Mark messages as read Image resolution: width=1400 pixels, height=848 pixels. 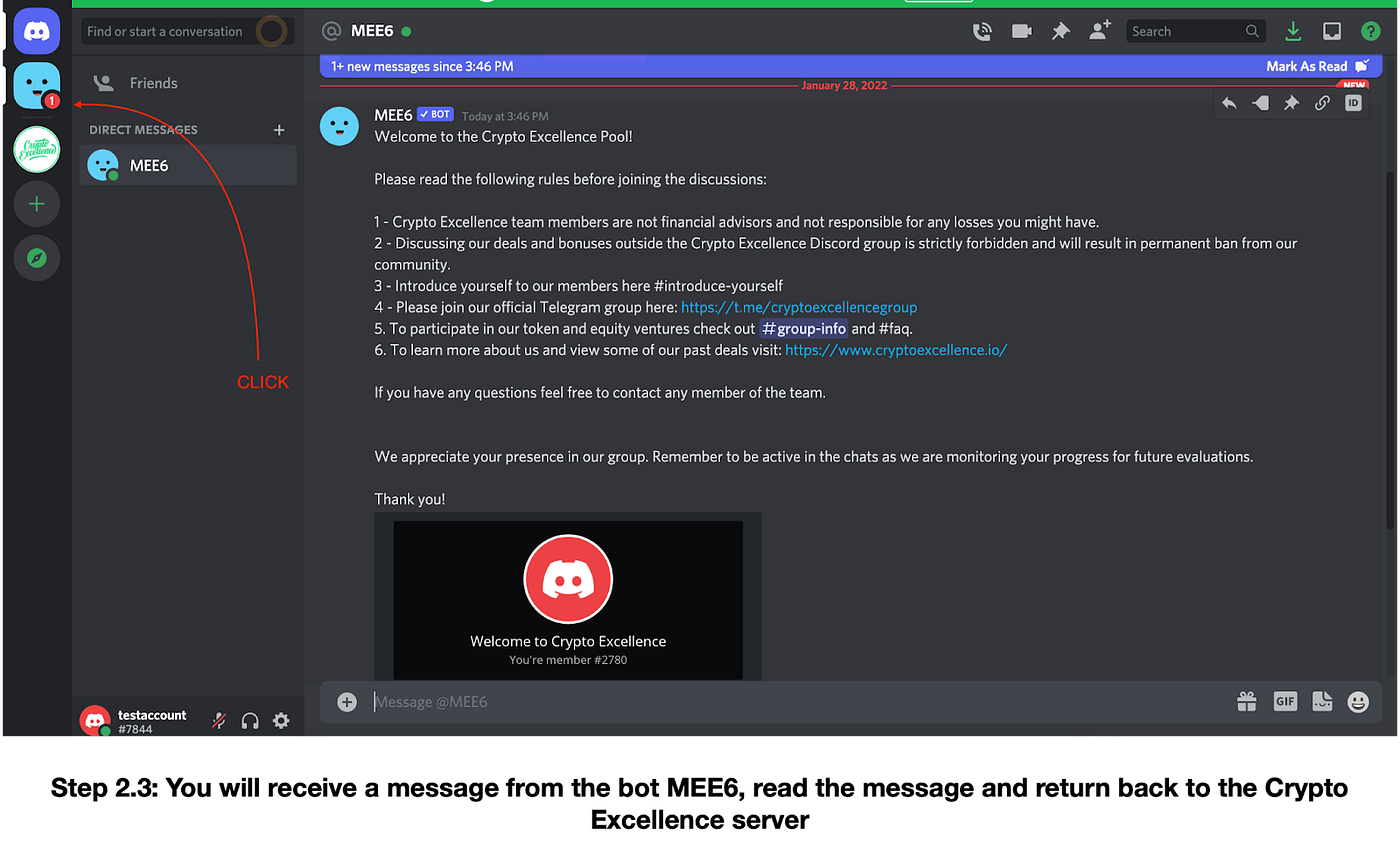click(1318, 66)
